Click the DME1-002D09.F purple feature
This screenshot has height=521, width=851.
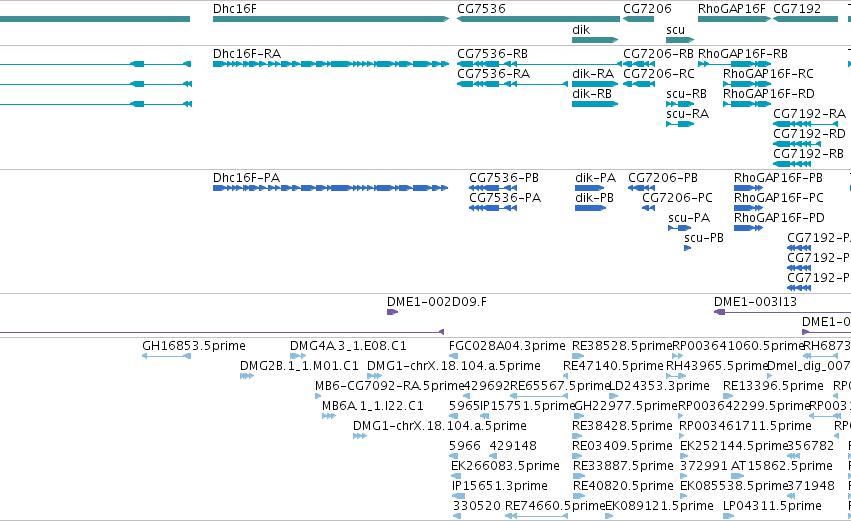pyautogui.click(x=392, y=312)
